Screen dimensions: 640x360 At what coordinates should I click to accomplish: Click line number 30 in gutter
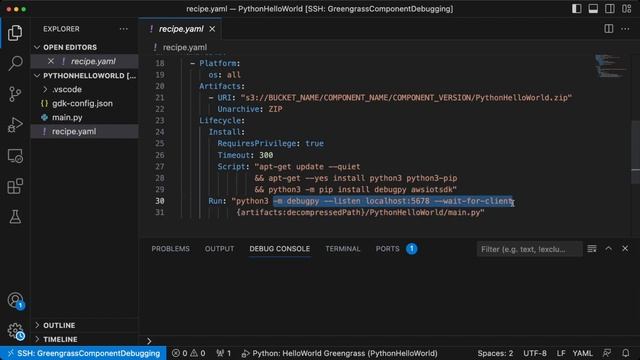point(160,201)
